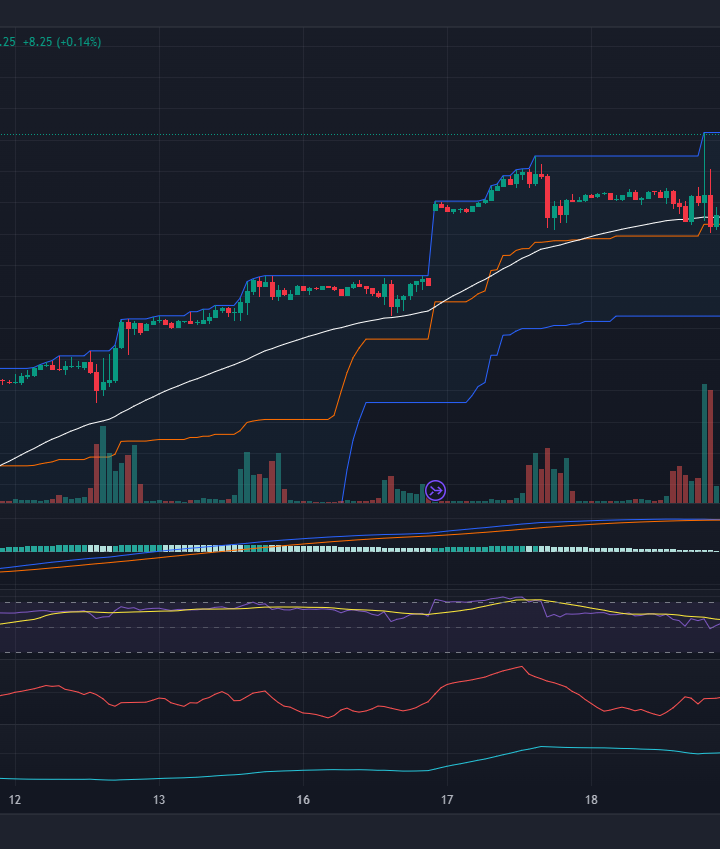Click the +8.25 (+0.14%) price change readout
720x849 pixels.
pos(62,42)
